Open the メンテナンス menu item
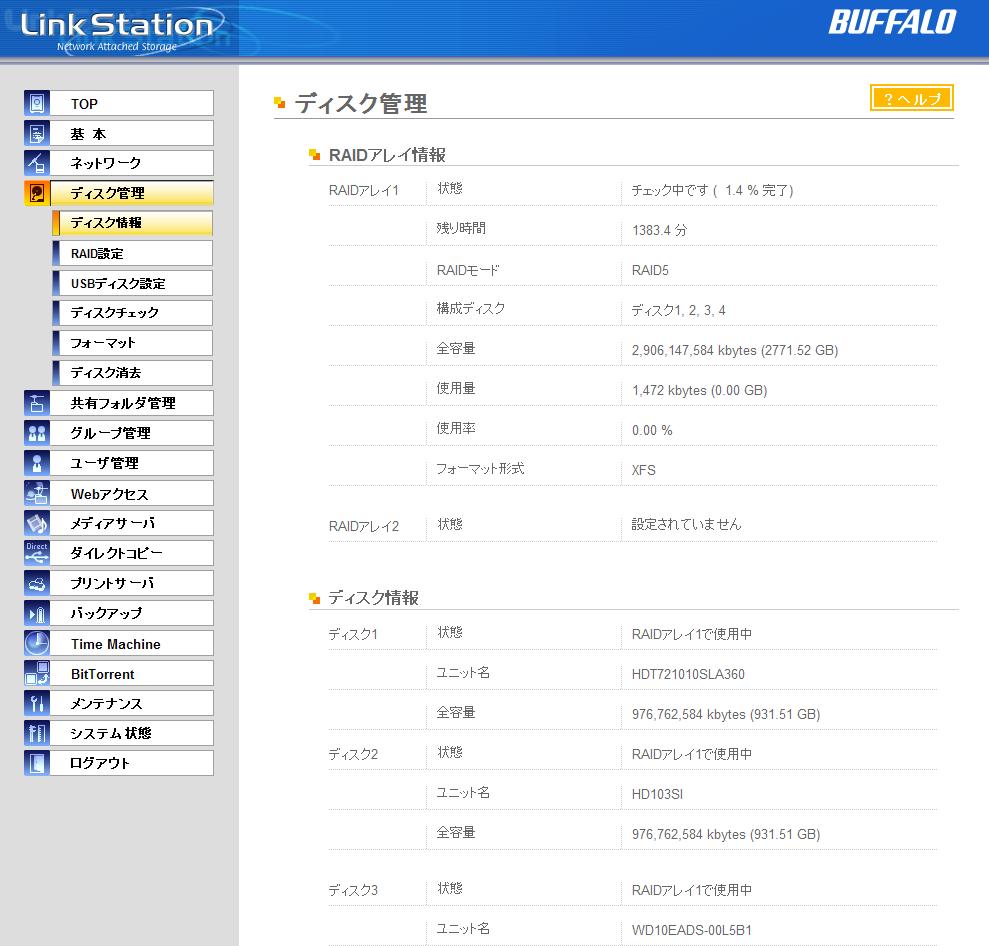 pos(132,703)
